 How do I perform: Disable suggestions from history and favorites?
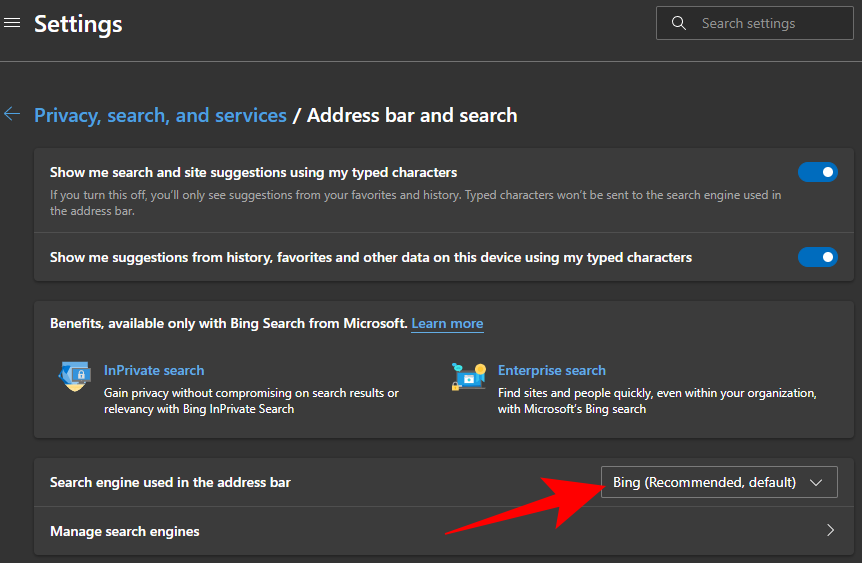[817, 257]
